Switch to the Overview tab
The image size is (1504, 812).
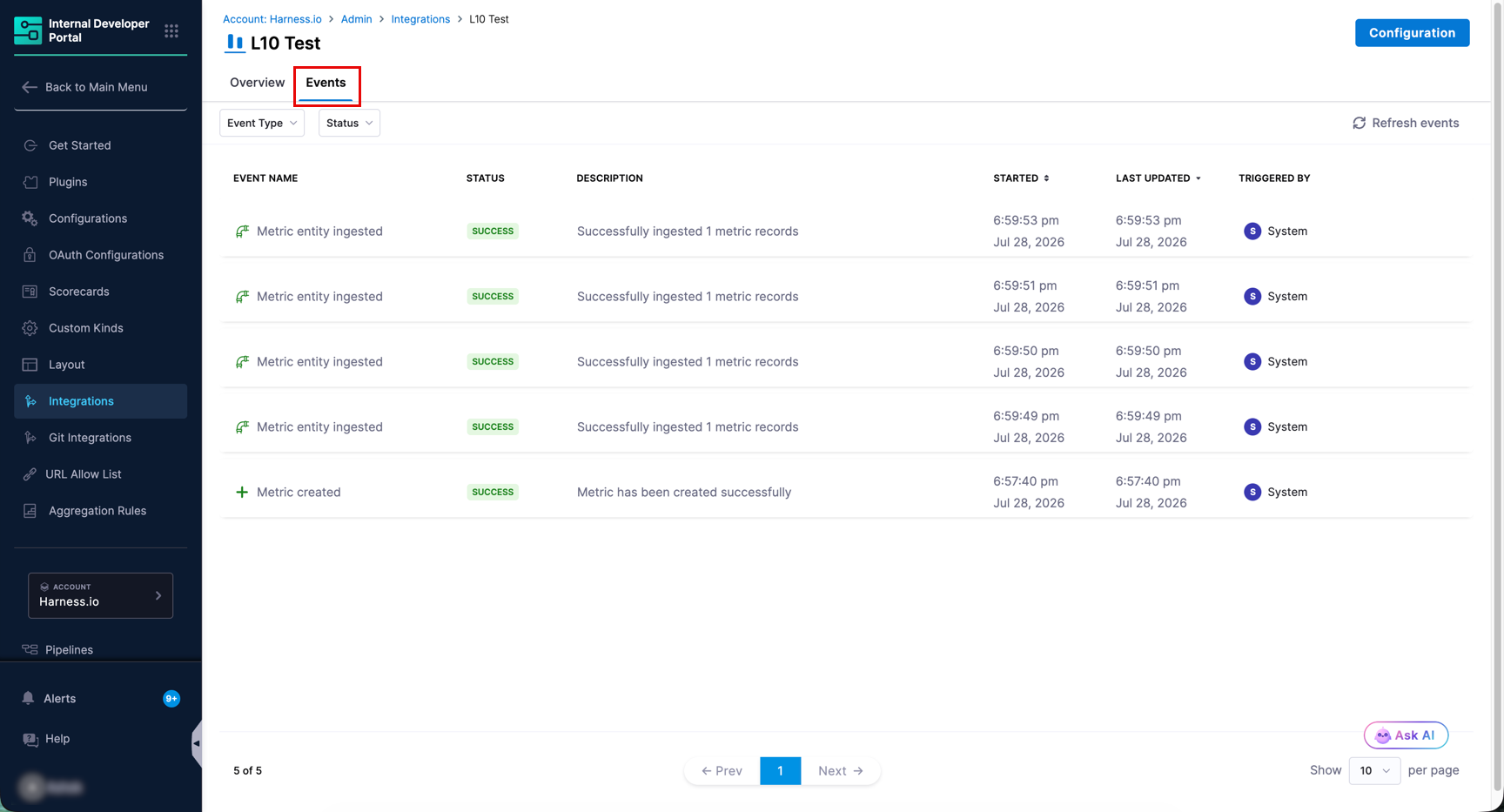click(257, 83)
